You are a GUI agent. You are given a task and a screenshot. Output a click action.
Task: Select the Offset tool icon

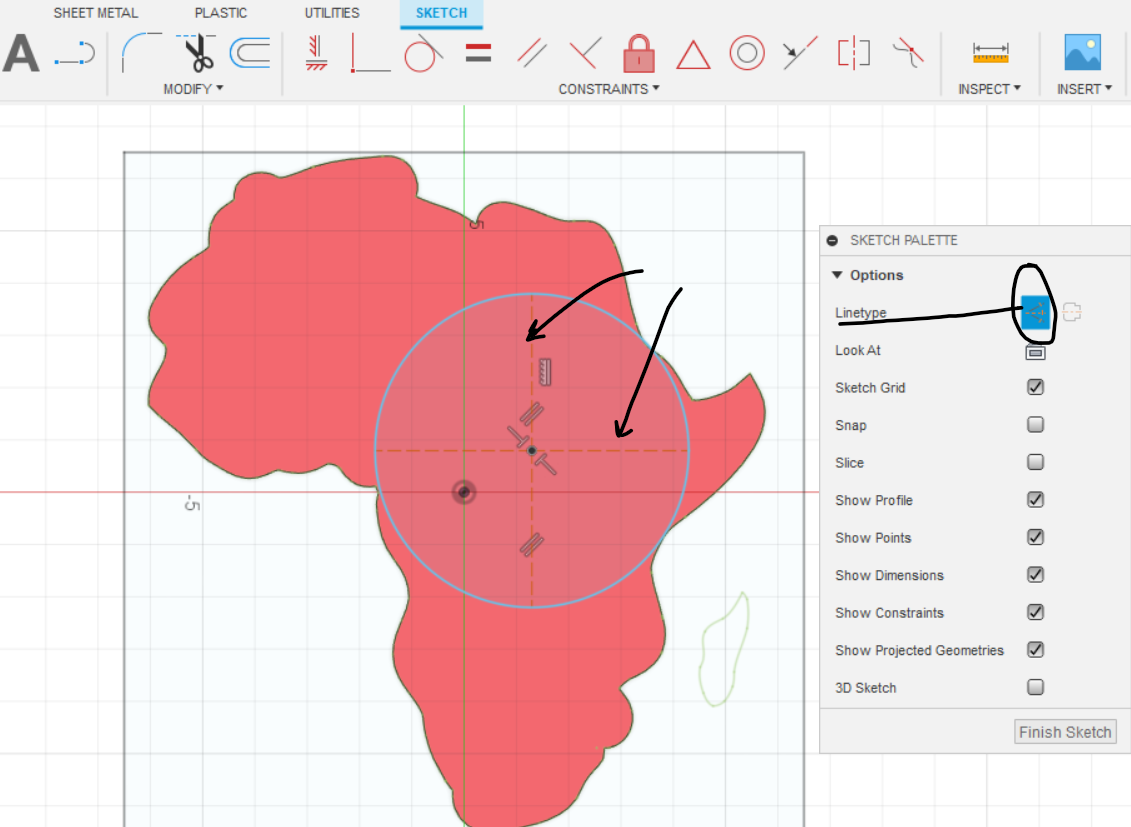point(250,53)
